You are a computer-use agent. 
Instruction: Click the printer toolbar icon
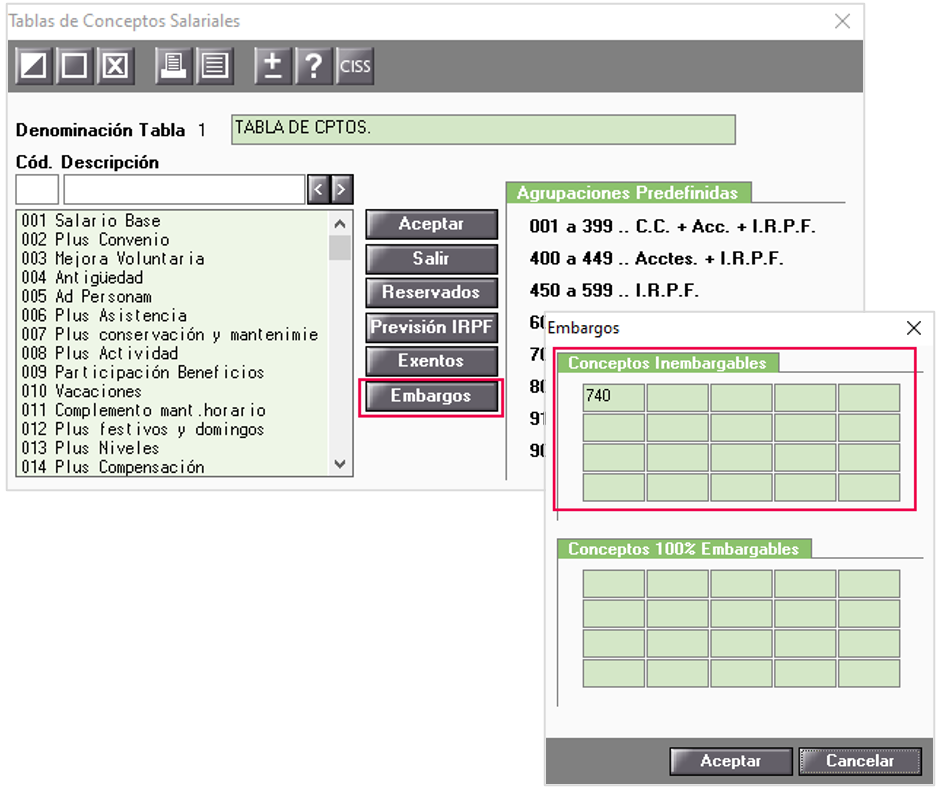173,65
